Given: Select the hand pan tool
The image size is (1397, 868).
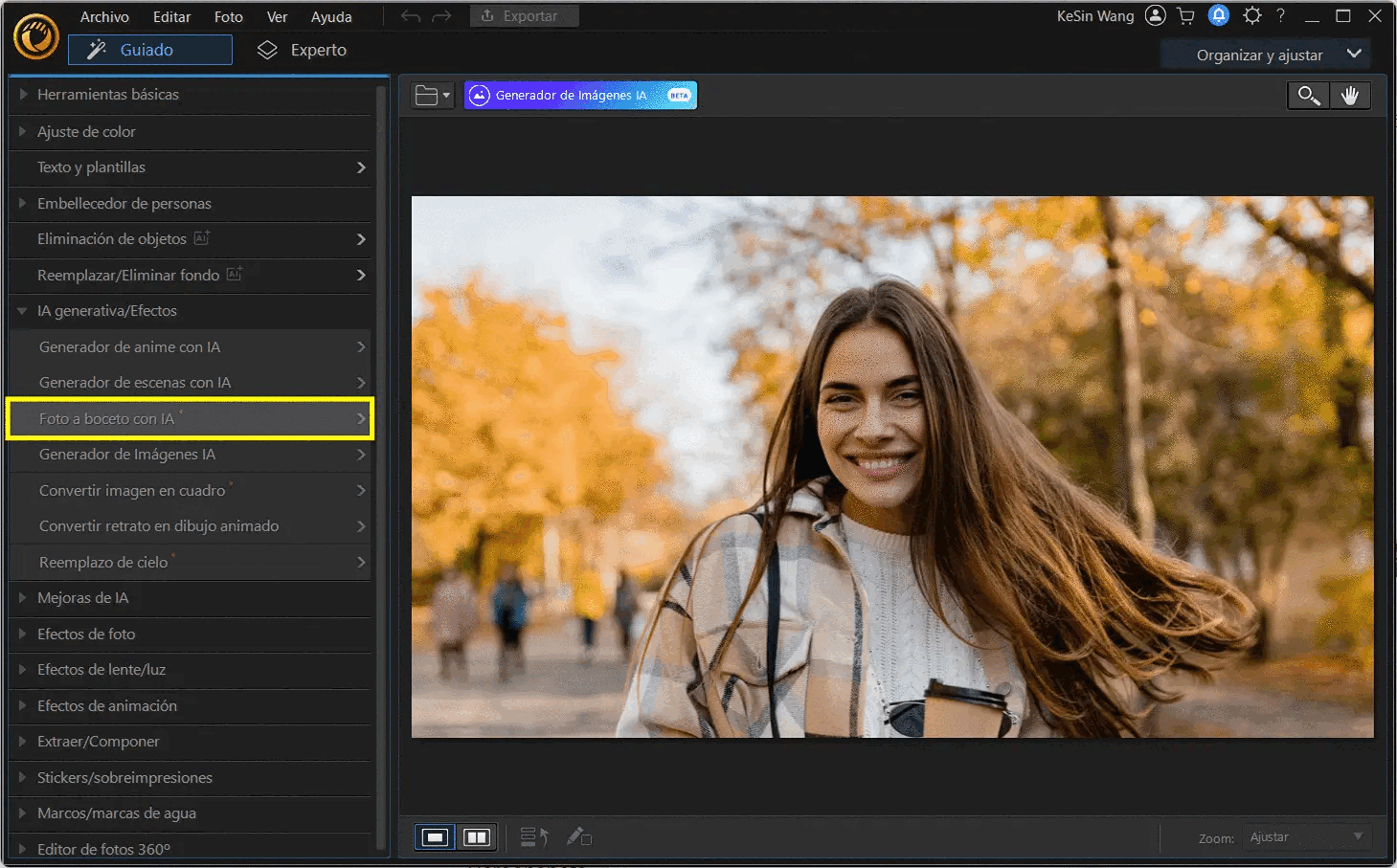Looking at the screenshot, I should tap(1350, 96).
